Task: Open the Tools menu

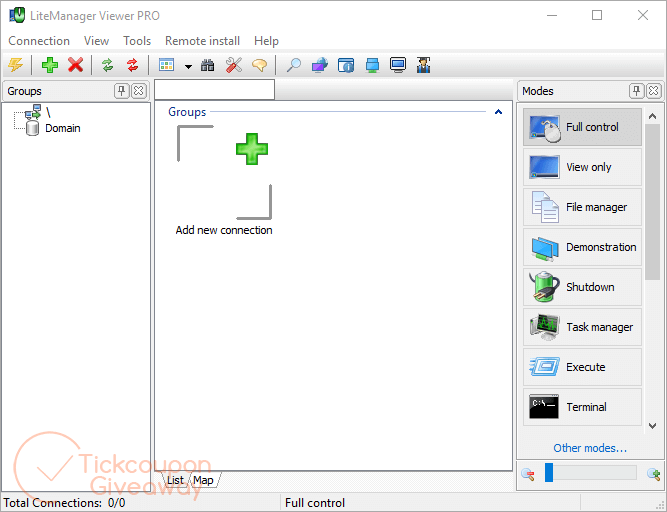Action: 137,41
